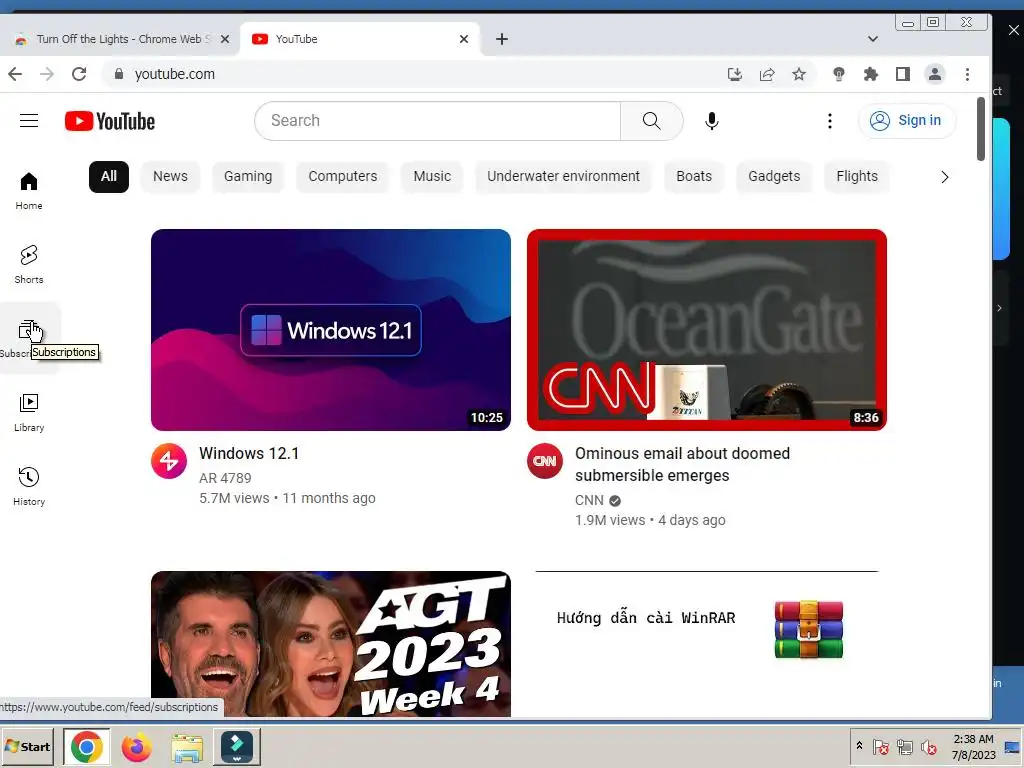
Task: Click the browser back arrow
Action: pos(15,74)
